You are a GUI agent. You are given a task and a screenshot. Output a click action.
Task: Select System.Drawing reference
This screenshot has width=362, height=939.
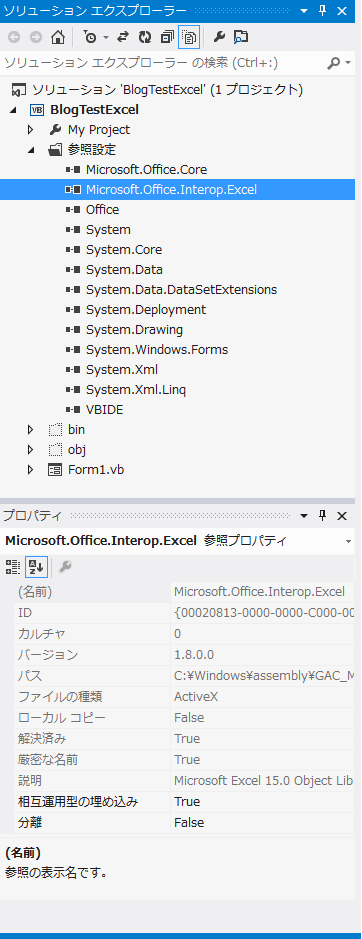134,329
